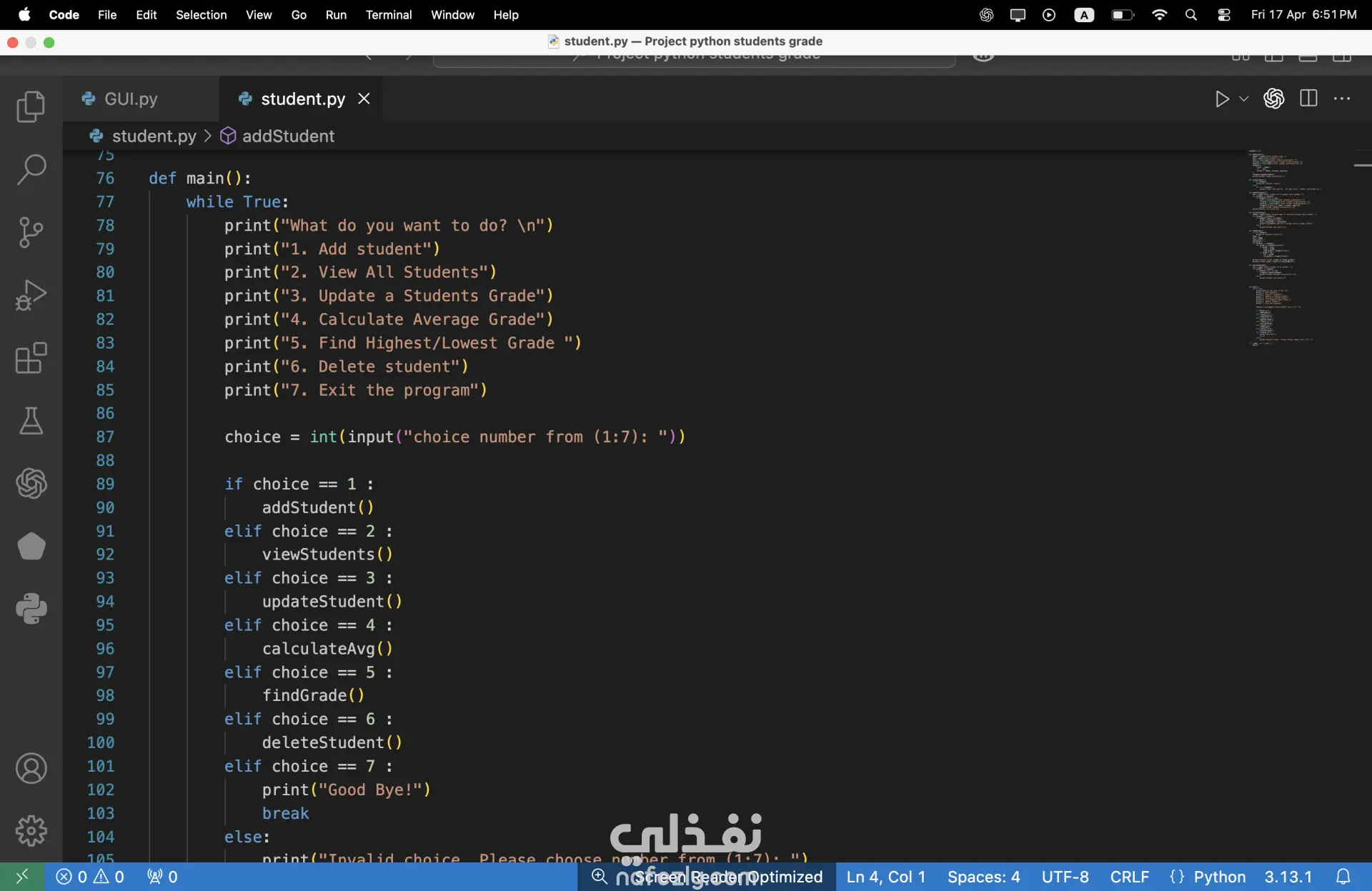Place cursor on the 'while True:' line
Image resolution: width=1372 pixels, height=891 pixels.
[237, 201]
